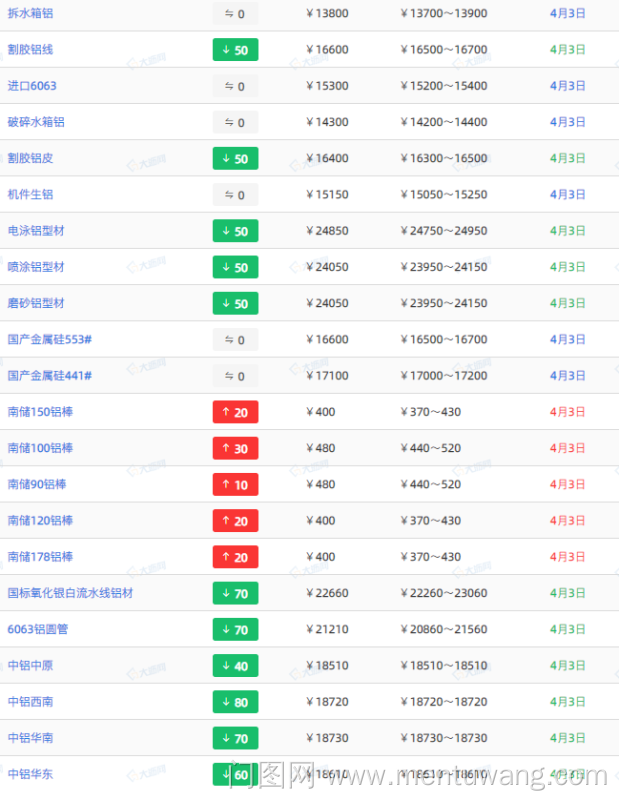Open the 国产金属硅441# entry

tap(50, 376)
